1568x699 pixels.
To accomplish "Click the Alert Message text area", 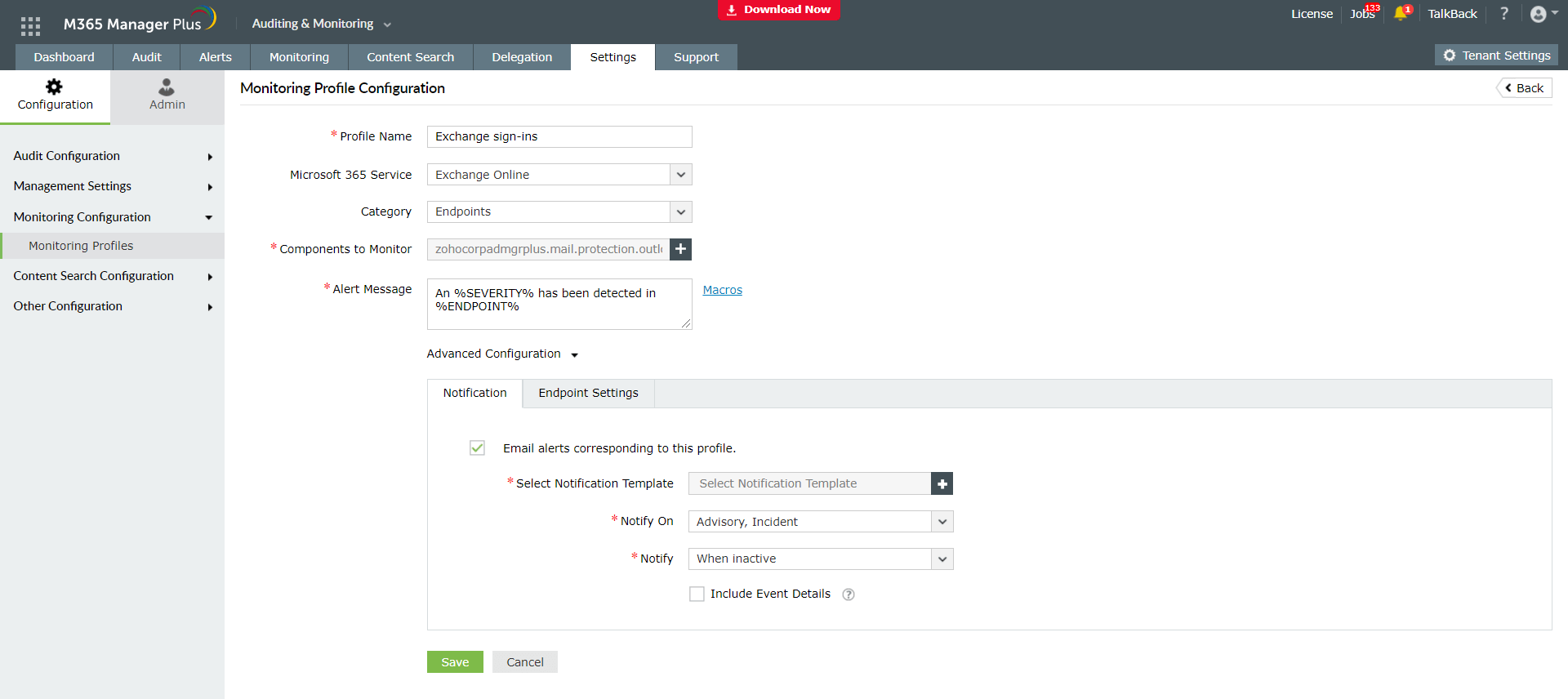I will pos(559,304).
